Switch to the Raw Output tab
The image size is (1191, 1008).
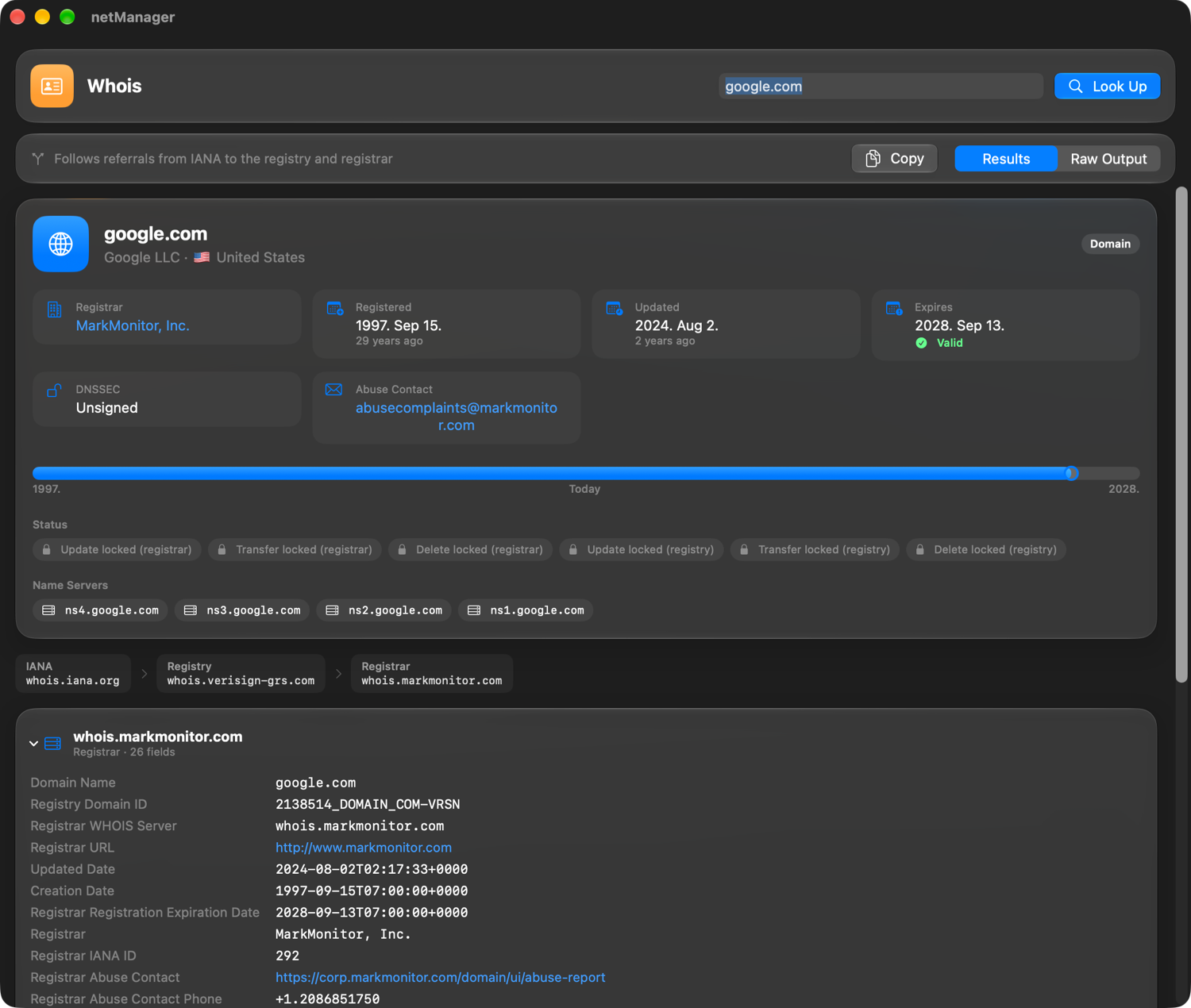[1108, 159]
